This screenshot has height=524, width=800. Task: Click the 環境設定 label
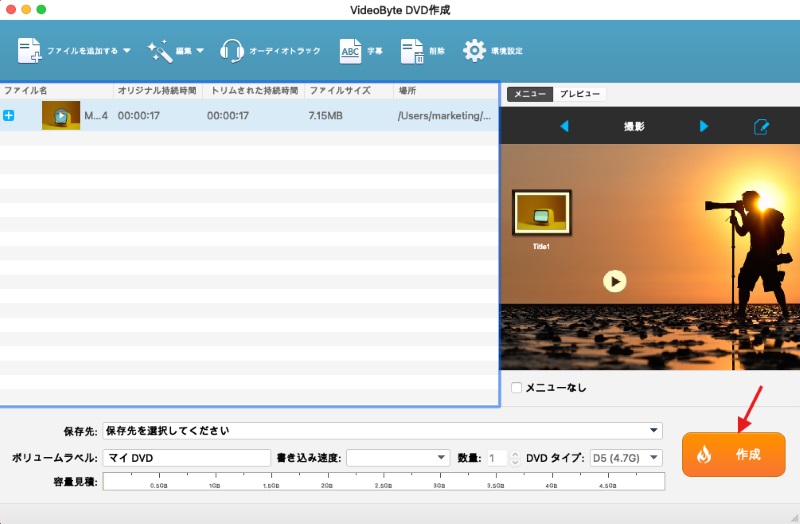click(507, 51)
